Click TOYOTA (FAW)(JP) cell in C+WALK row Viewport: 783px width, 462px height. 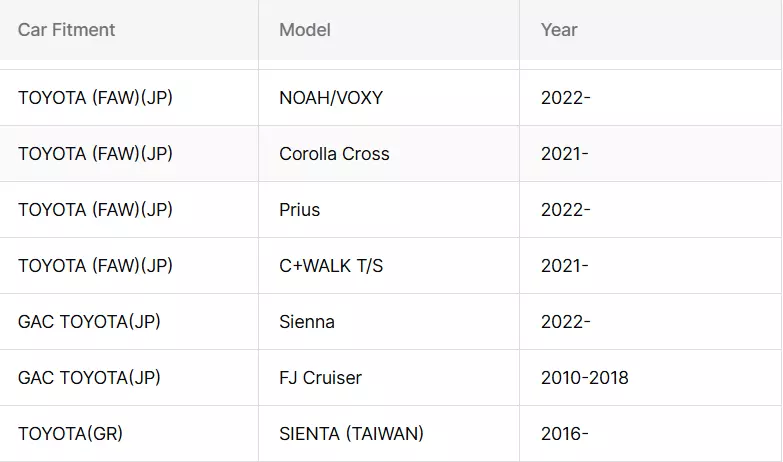pos(129,266)
